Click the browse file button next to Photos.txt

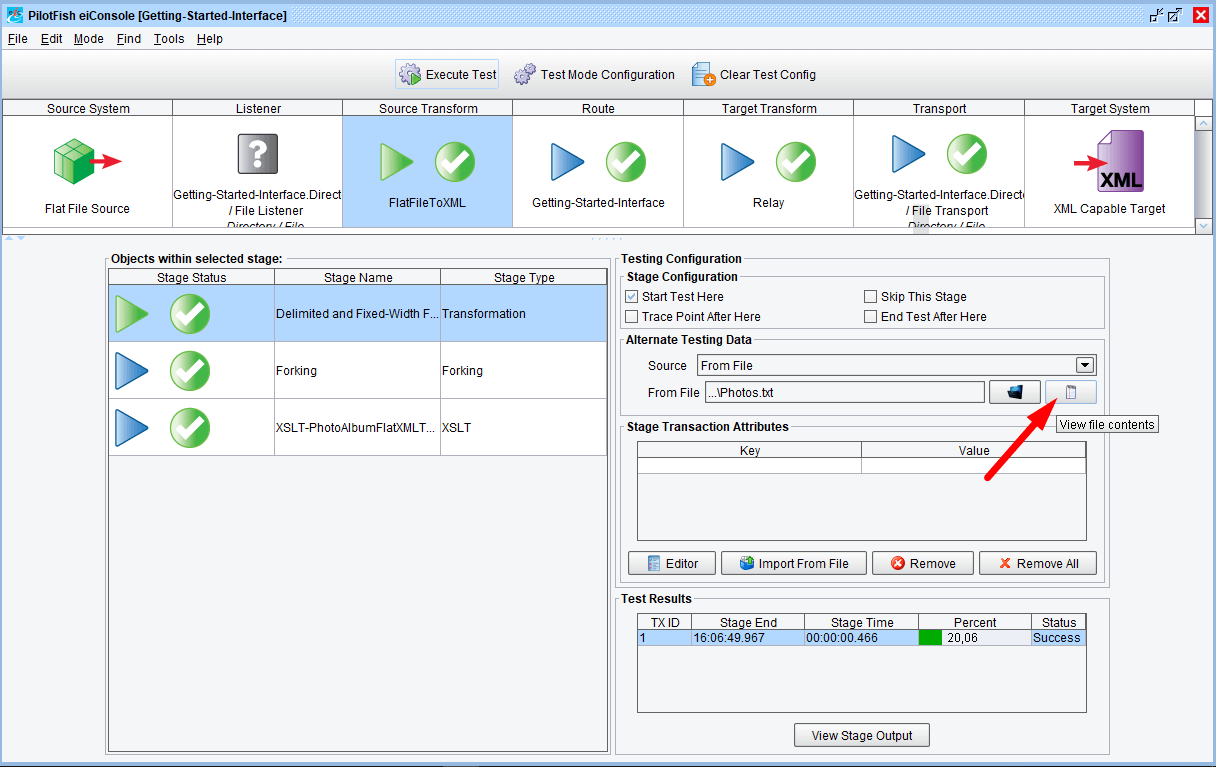pos(1015,392)
